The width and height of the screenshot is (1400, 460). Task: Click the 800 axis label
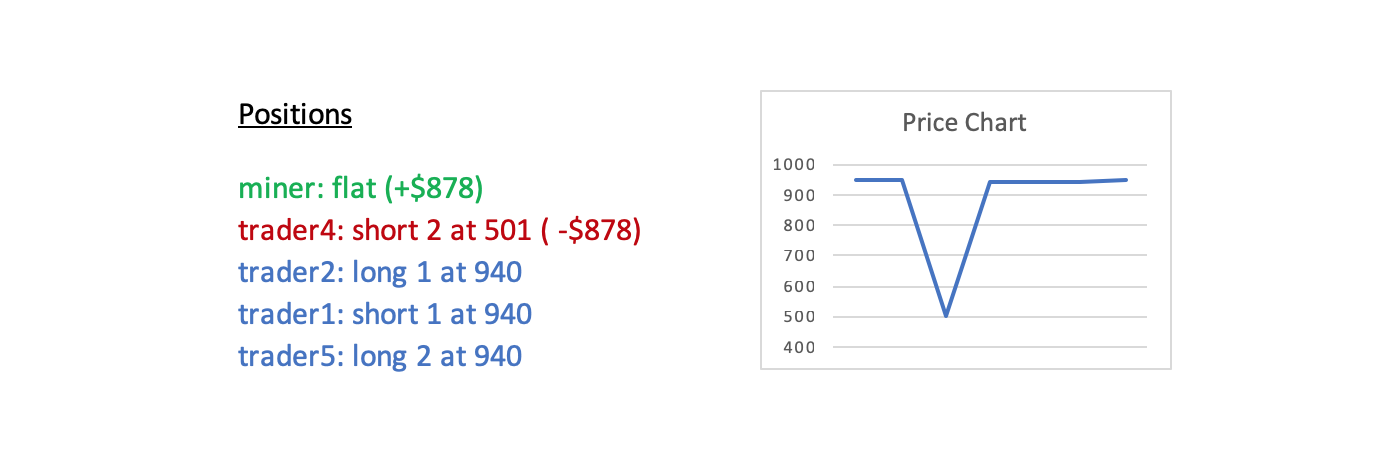(799, 225)
